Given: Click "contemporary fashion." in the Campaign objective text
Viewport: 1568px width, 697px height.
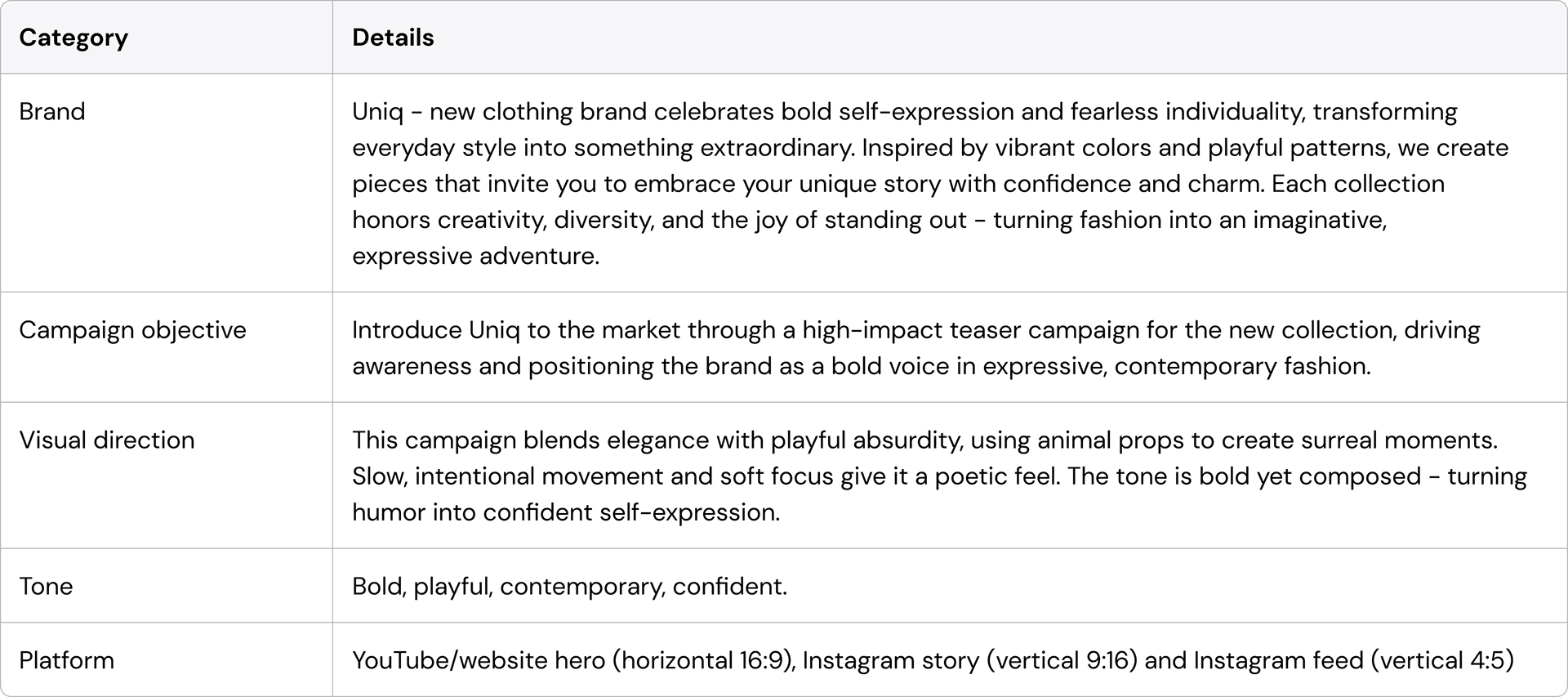Looking at the screenshot, I should [1242, 365].
